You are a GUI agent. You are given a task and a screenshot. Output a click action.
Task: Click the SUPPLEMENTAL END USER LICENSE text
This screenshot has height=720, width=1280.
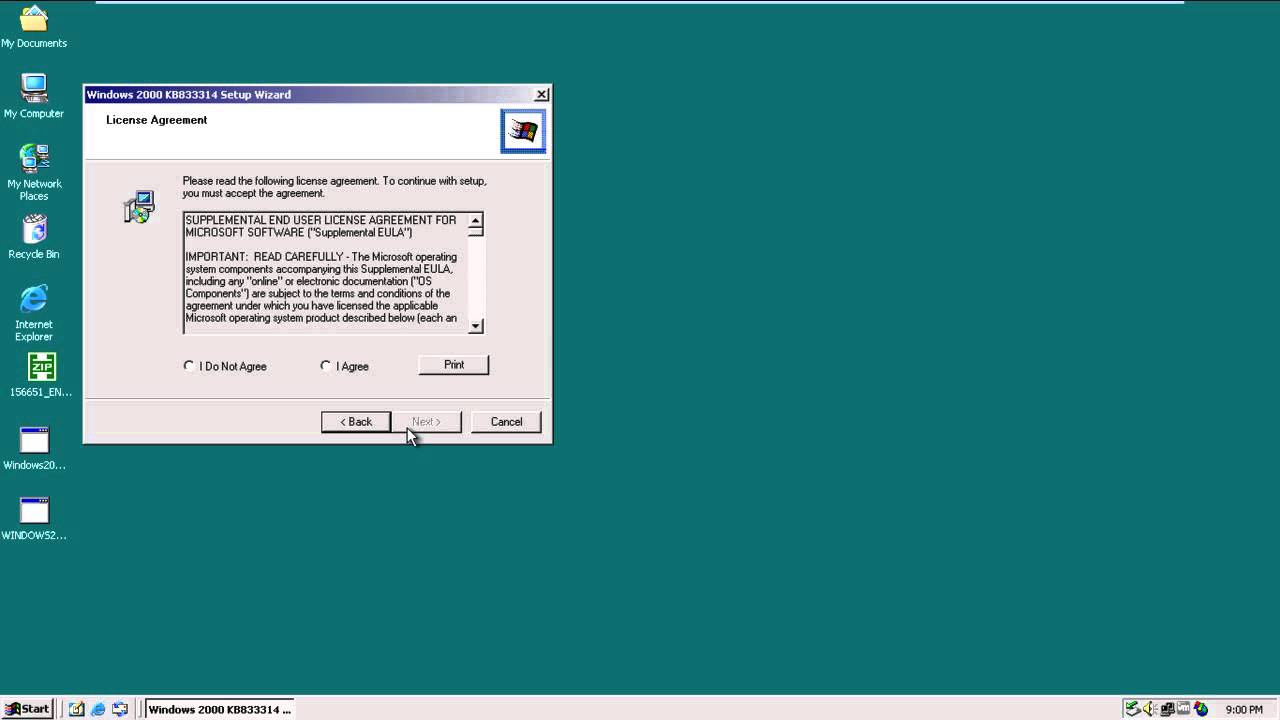pyautogui.click(x=321, y=226)
